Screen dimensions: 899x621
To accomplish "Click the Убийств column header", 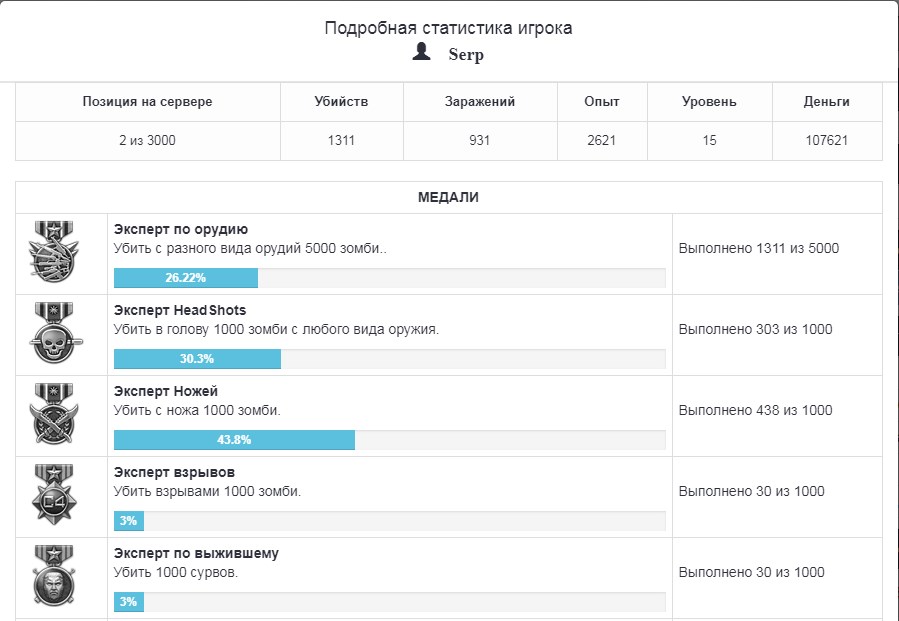I will (x=341, y=101).
